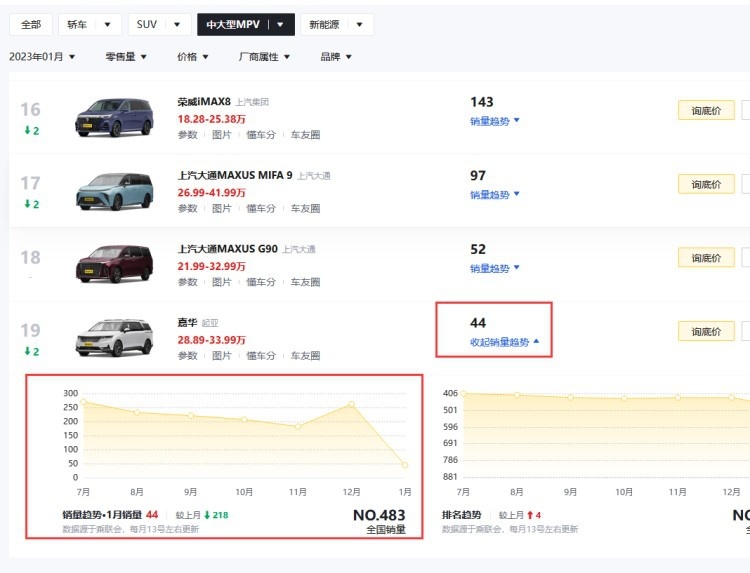
Task: Select the 1月 data point on sales chart
Action: pyautogui.click(x=405, y=465)
